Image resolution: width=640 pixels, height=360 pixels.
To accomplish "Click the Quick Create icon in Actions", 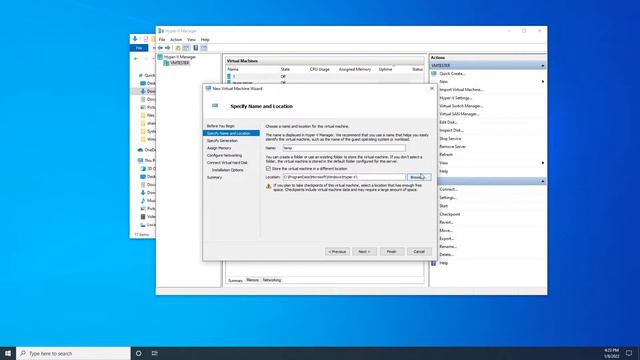I will [434, 73].
